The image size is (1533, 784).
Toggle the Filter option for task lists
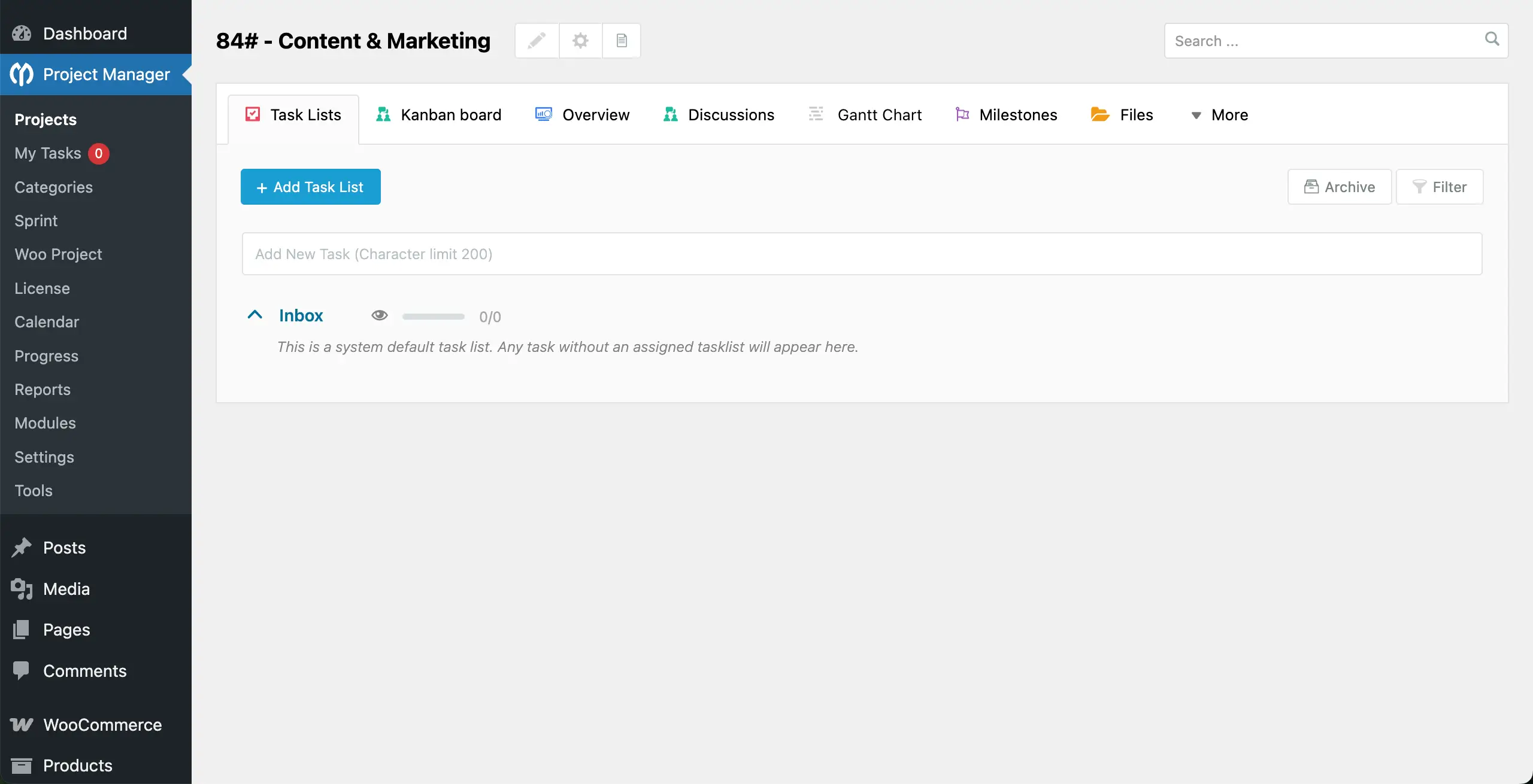pos(1439,186)
